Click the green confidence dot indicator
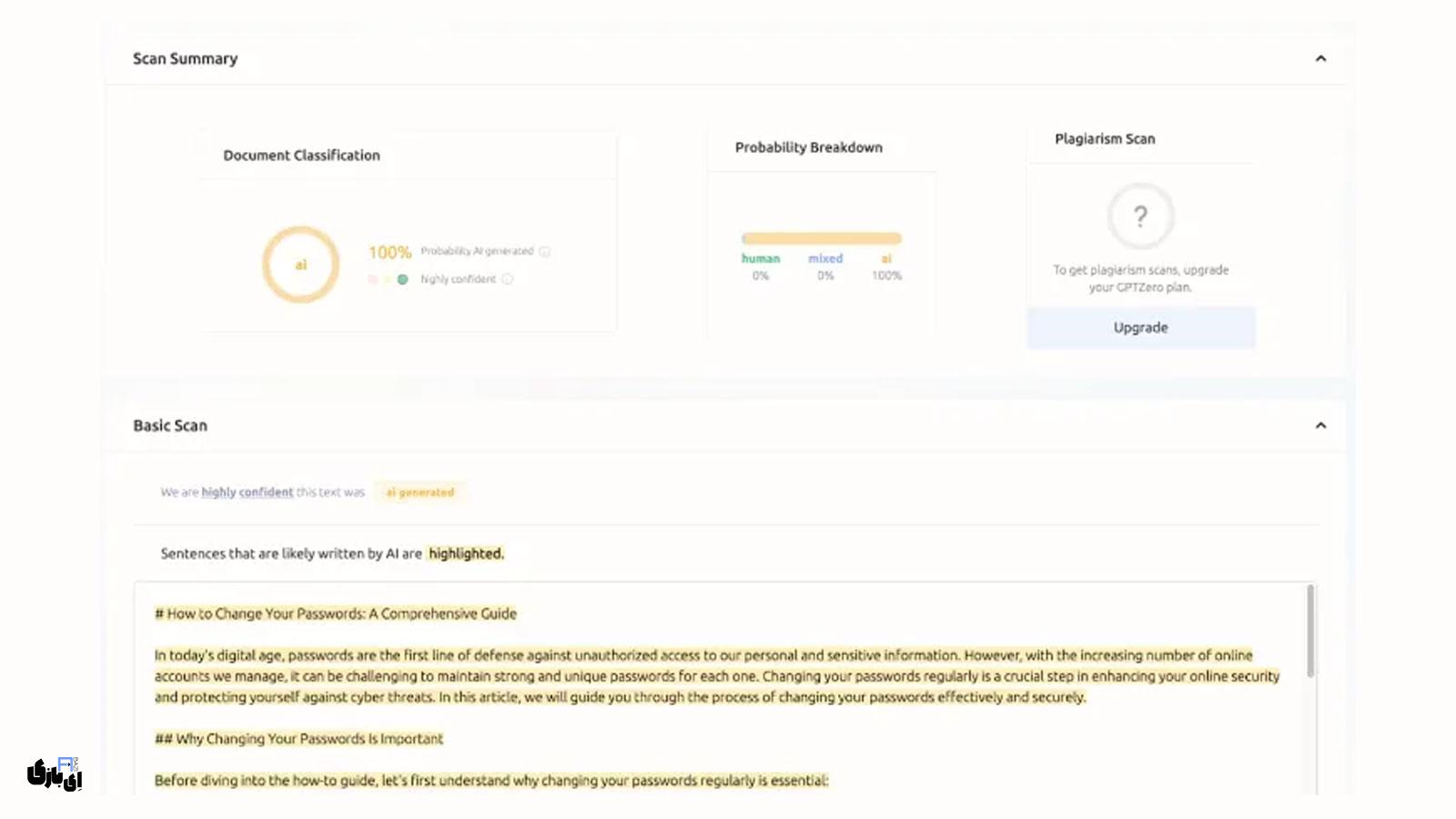1456x819 pixels. pyautogui.click(x=404, y=280)
